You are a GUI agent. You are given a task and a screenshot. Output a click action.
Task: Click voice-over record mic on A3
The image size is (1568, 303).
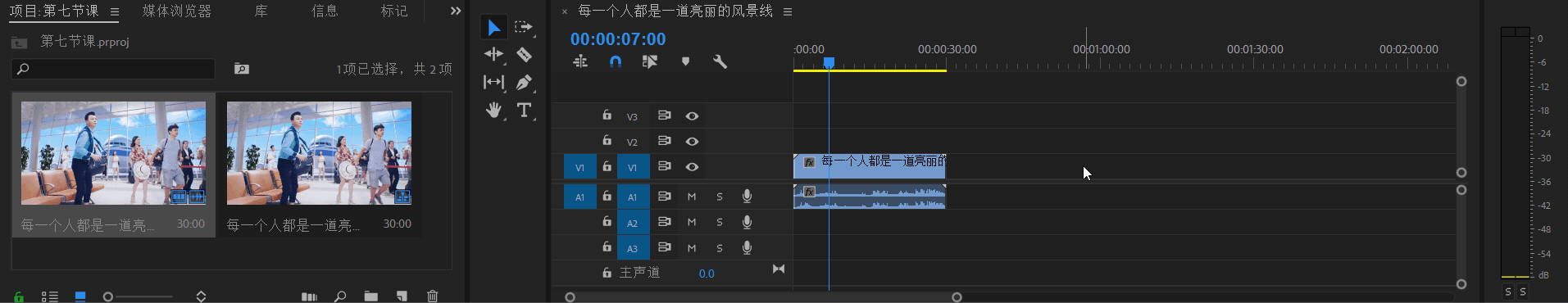click(747, 247)
